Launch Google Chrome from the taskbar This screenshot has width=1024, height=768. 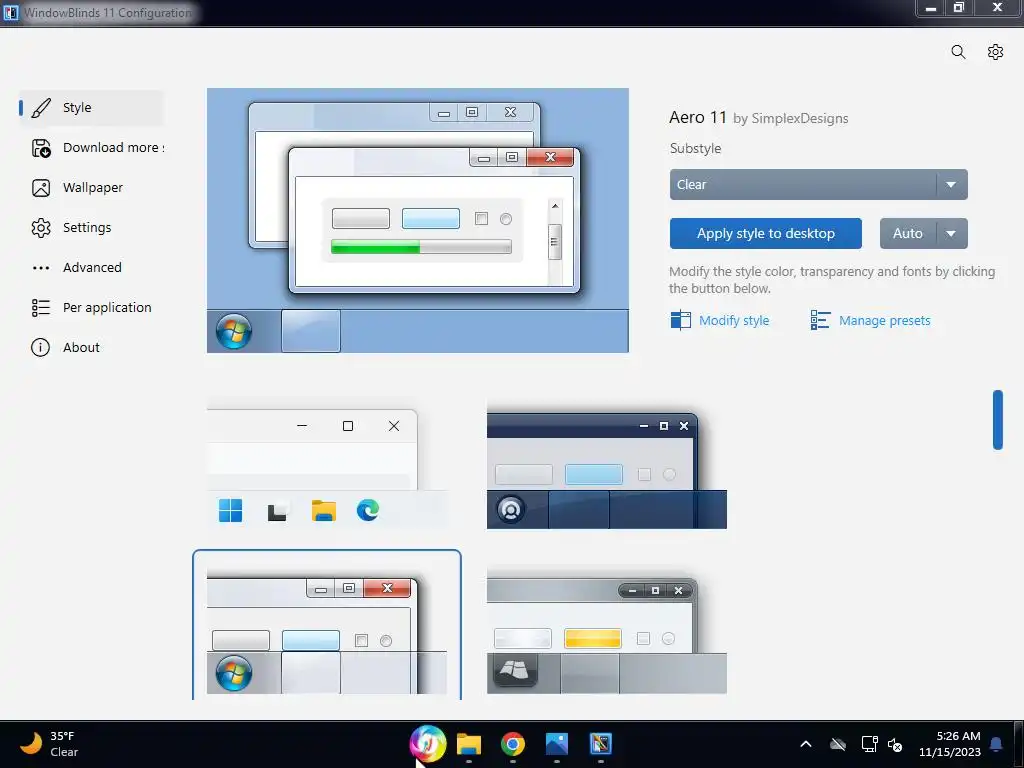coord(513,744)
